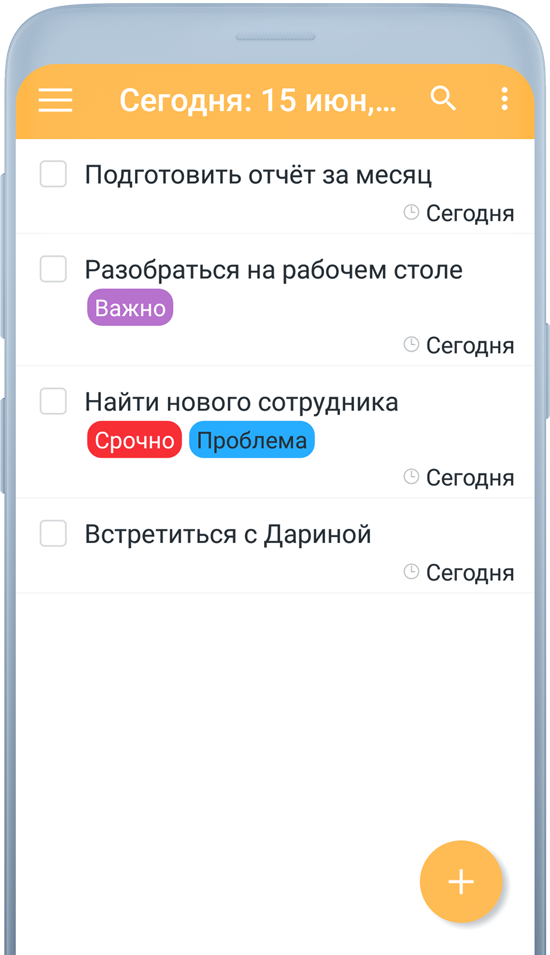The height and width of the screenshot is (955, 550).
Task: Check off Разобраться на рабочем столе
Action: click(53, 269)
